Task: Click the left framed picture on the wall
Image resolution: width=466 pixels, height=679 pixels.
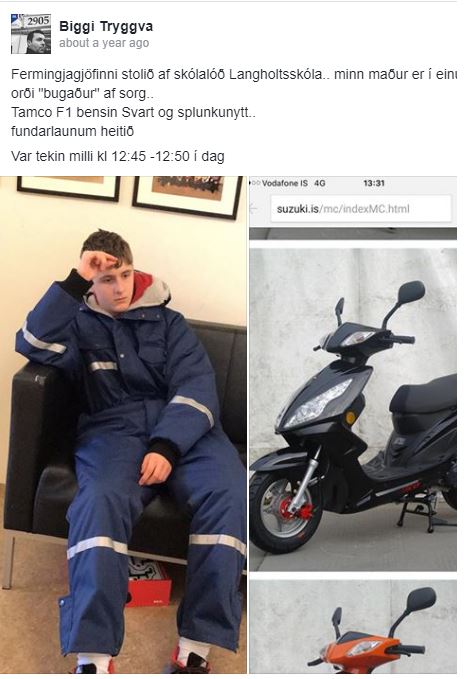Action: coord(69,188)
